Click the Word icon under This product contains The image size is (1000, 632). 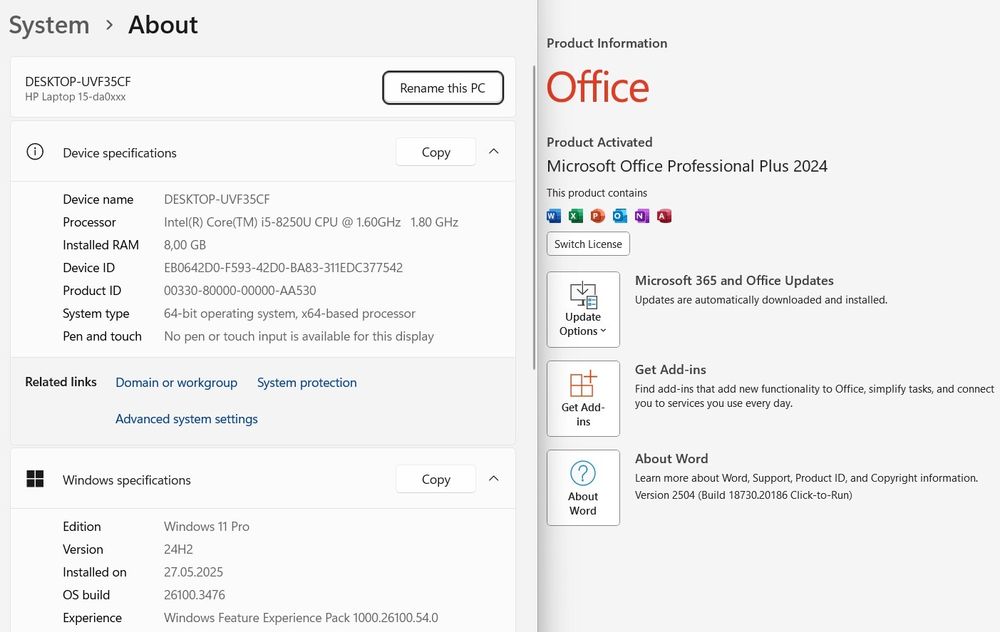(554, 216)
